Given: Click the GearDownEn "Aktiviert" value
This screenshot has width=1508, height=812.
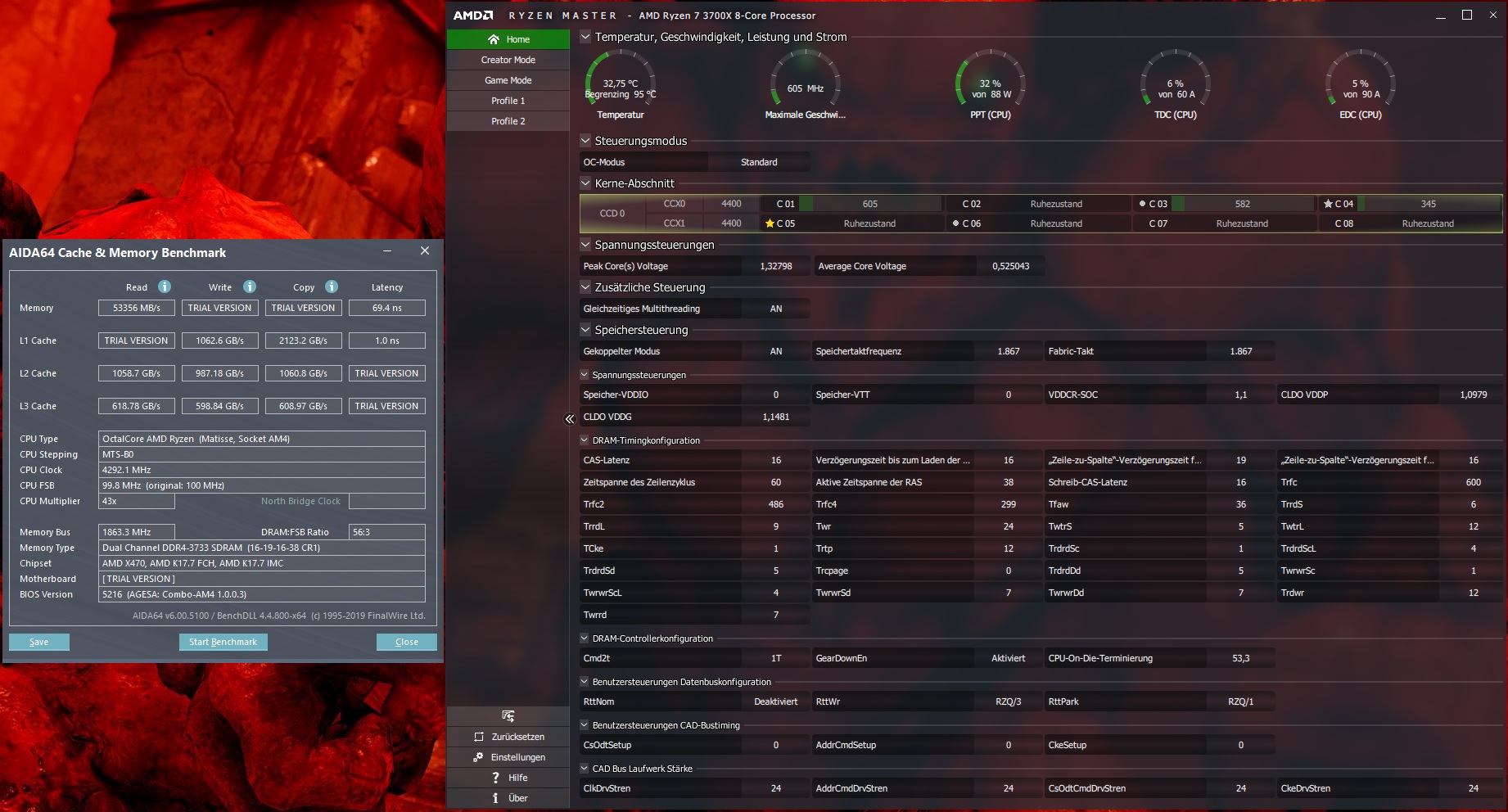Looking at the screenshot, I should click(1009, 658).
